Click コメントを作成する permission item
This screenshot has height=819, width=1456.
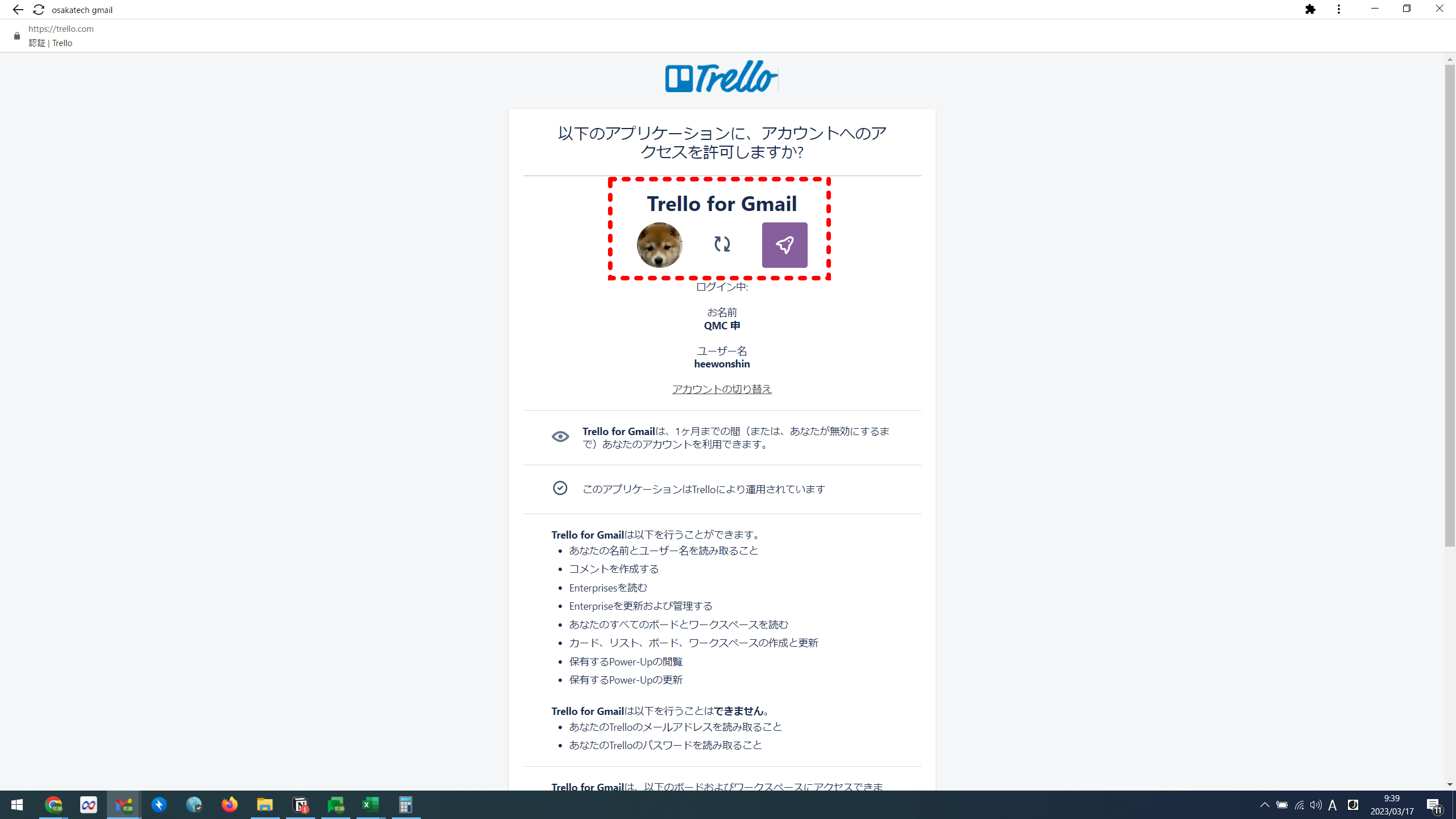click(614, 569)
